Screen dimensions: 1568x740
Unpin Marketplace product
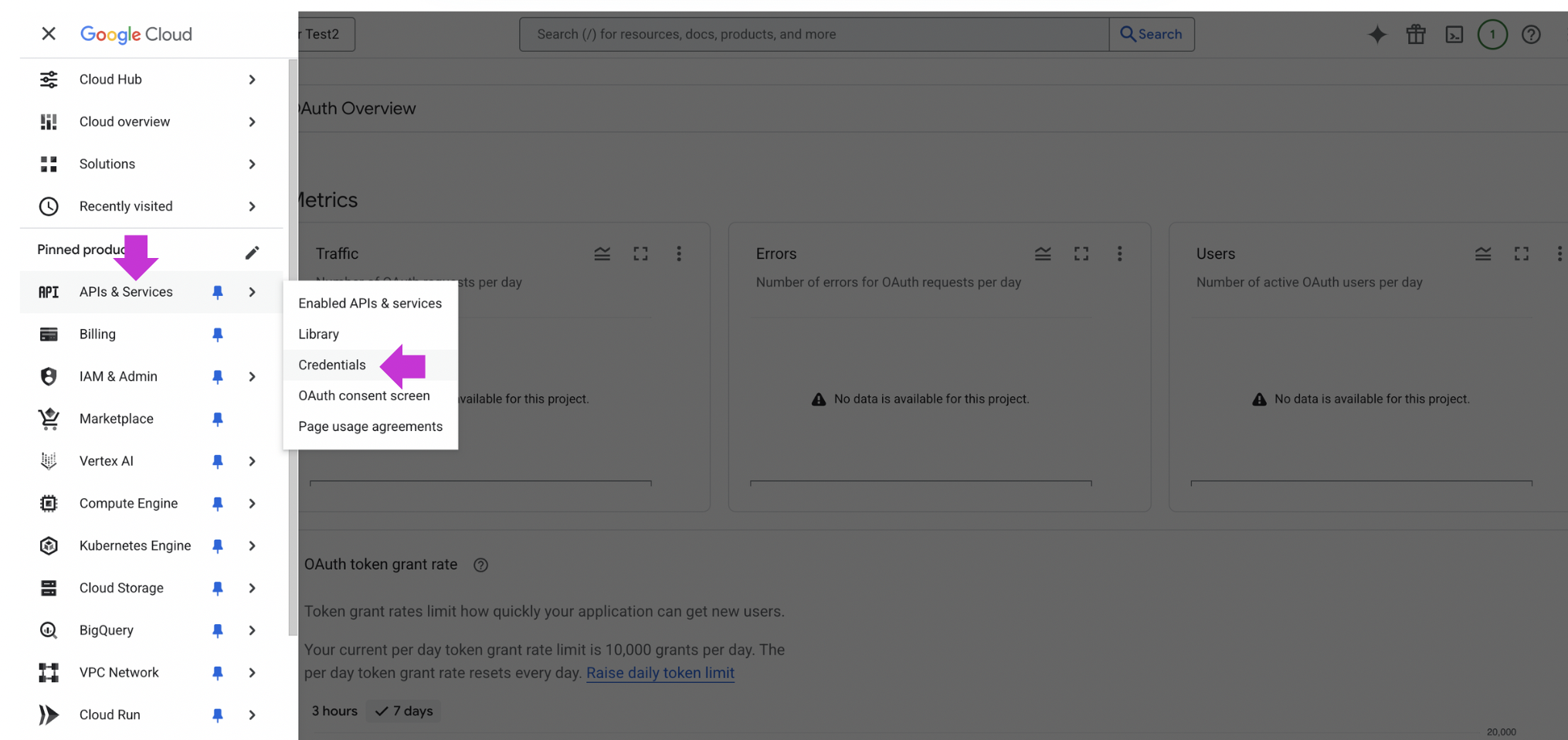pyautogui.click(x=218, y=419)
